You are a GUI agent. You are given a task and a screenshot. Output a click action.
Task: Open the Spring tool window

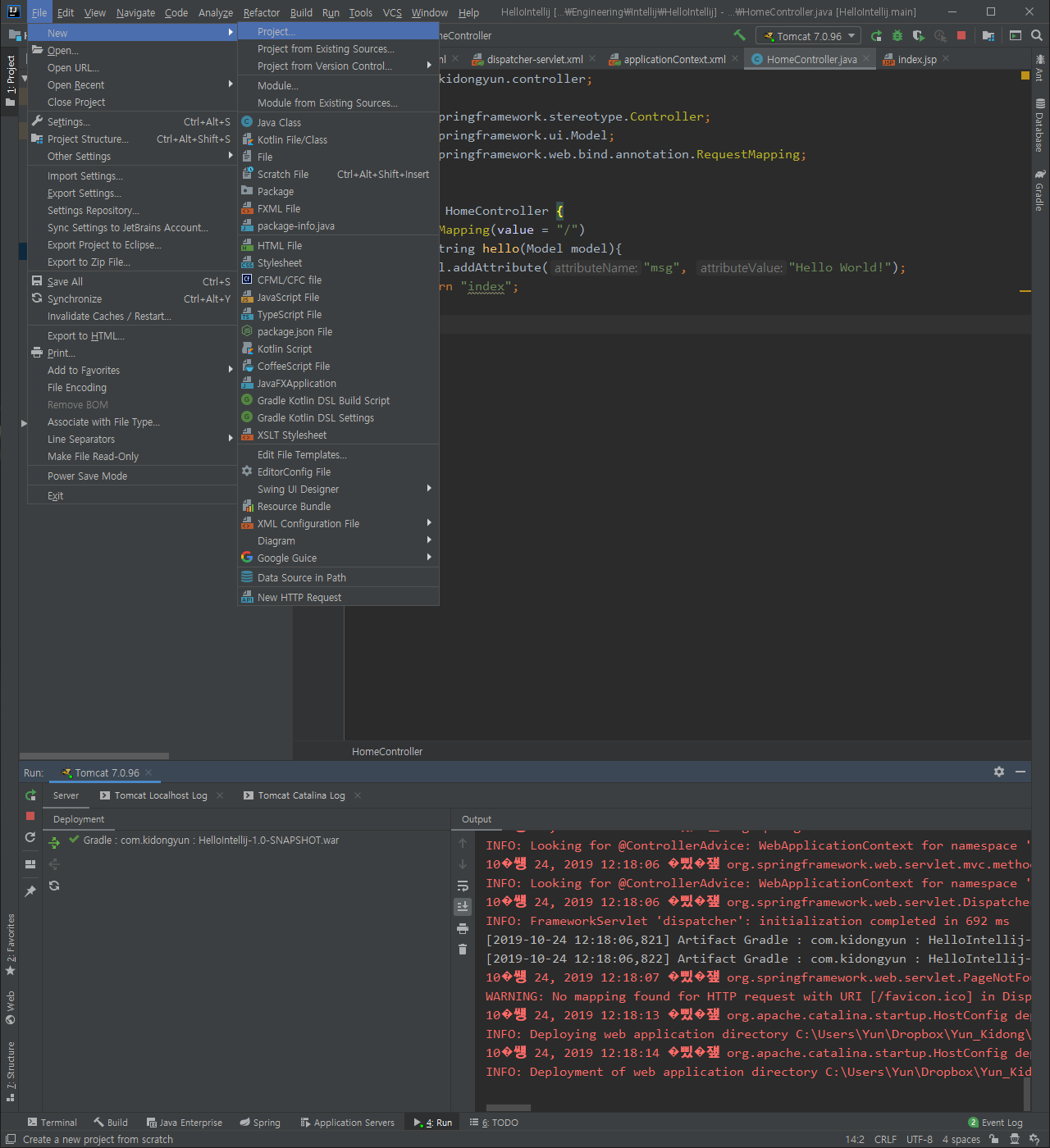[x=259, y=1123]
